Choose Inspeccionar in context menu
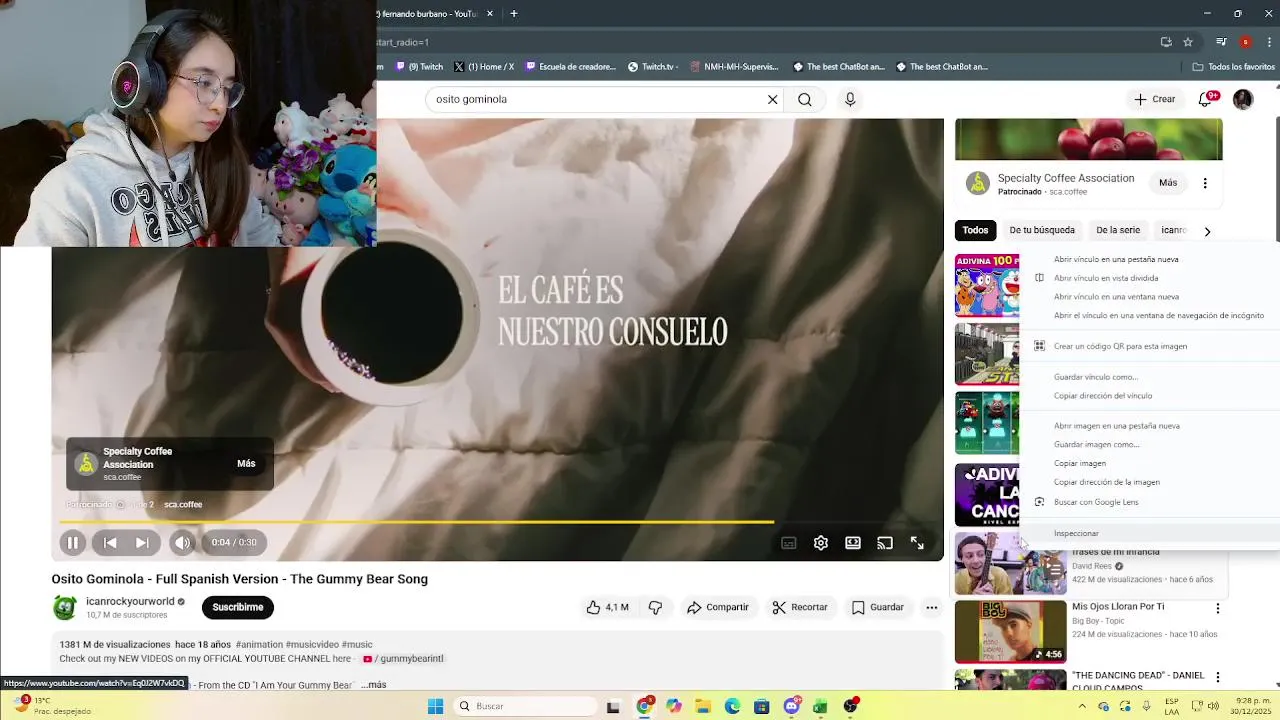Viewport: 1280px width, 720px height. pyautogui.click(x=1149, y=534)
